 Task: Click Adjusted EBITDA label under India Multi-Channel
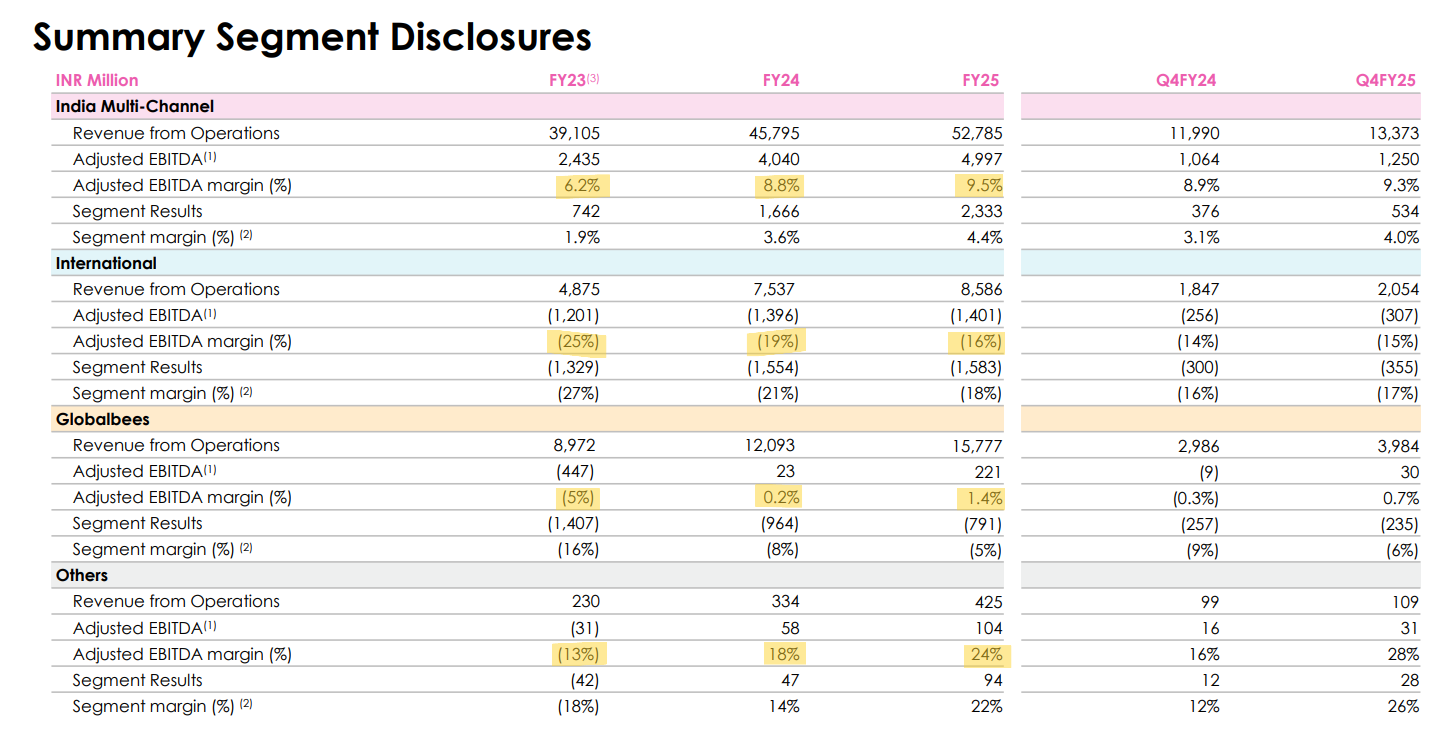[144, 159]
